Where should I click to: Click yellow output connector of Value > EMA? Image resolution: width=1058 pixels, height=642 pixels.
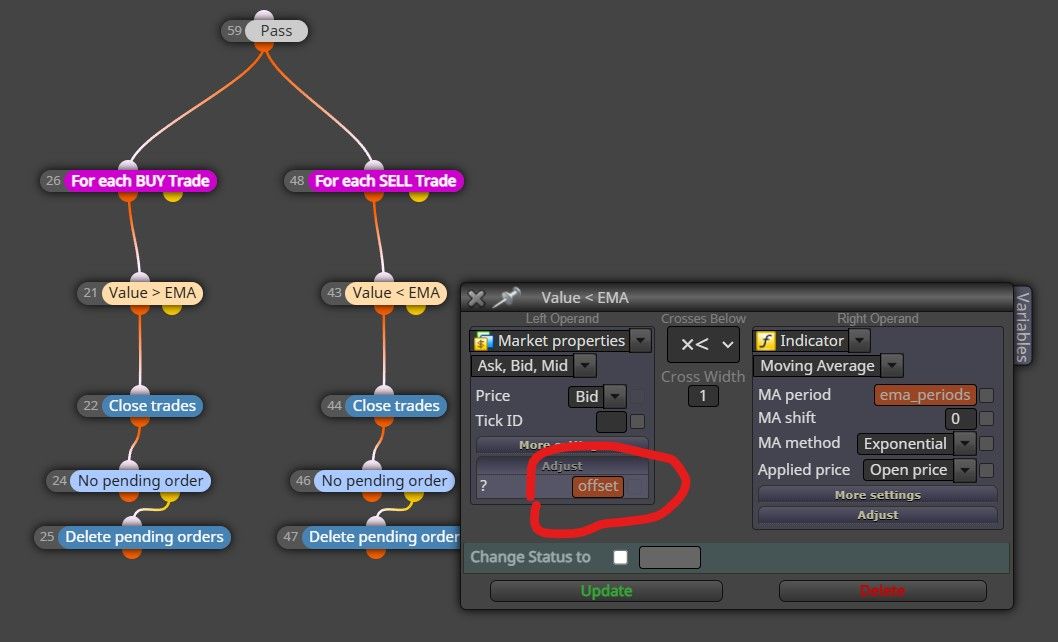[x=171, y=309]
